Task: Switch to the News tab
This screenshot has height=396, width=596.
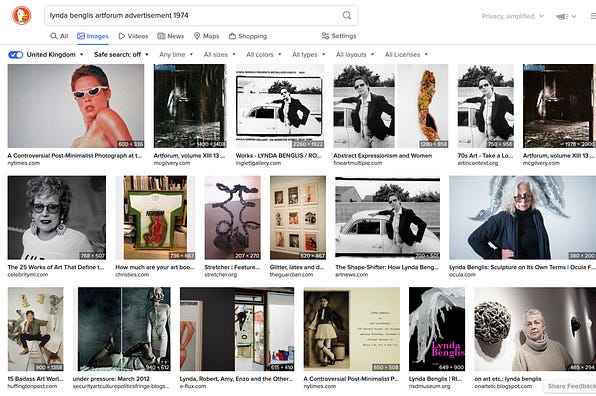Action: (171, 36)
